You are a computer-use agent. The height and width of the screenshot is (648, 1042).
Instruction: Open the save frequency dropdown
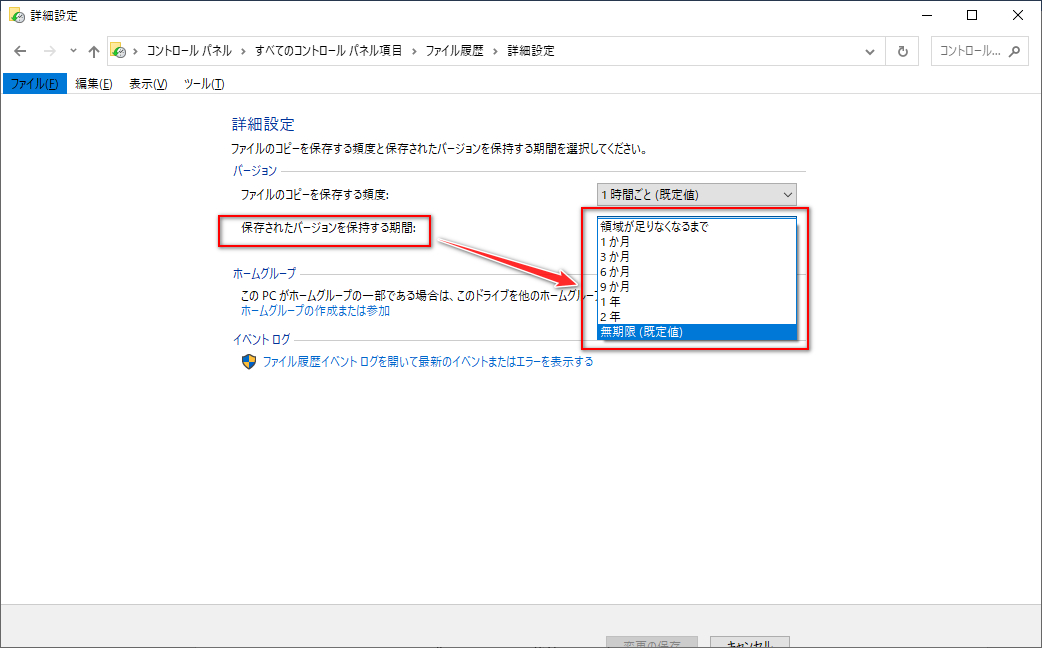(696, 194)
